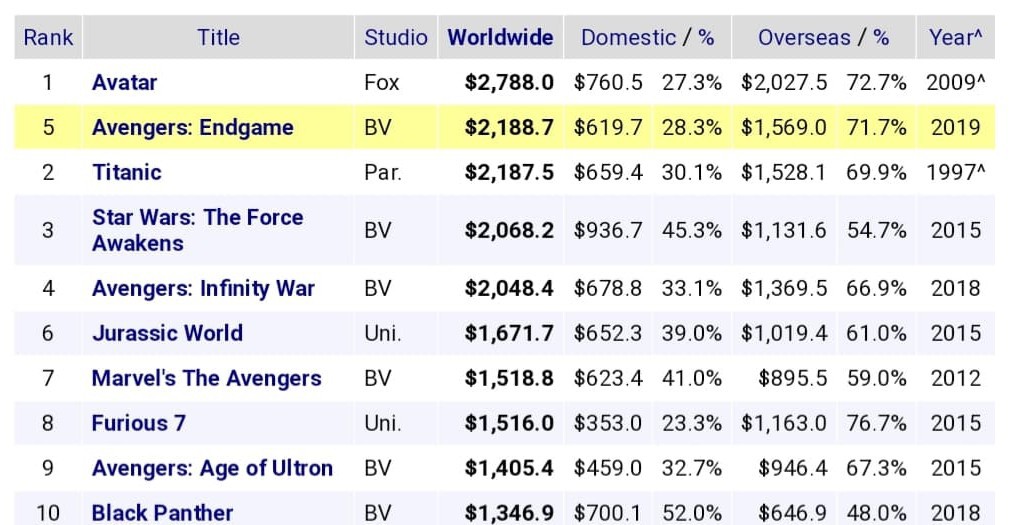The width and height of the screenshot is (1019, 525).
Task: Sort by Domestic percent symbol link
Action: pos(706,38)
